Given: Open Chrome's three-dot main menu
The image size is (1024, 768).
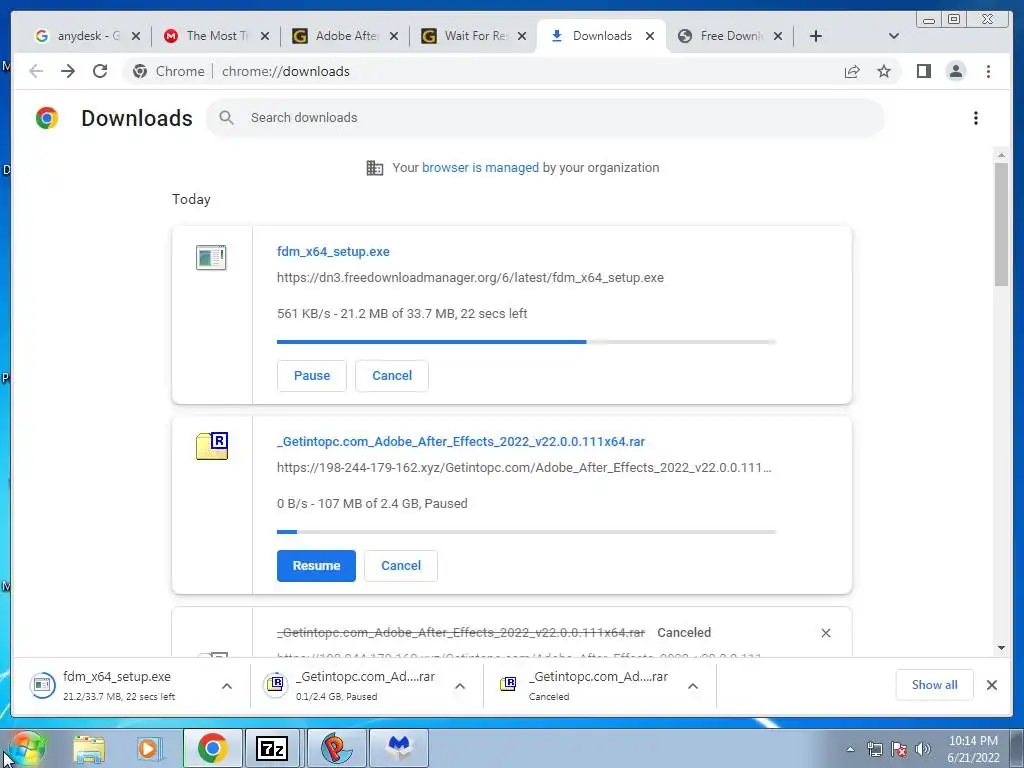Looking at the screenshot, I should pyautogui.click(x=988, y=71).
